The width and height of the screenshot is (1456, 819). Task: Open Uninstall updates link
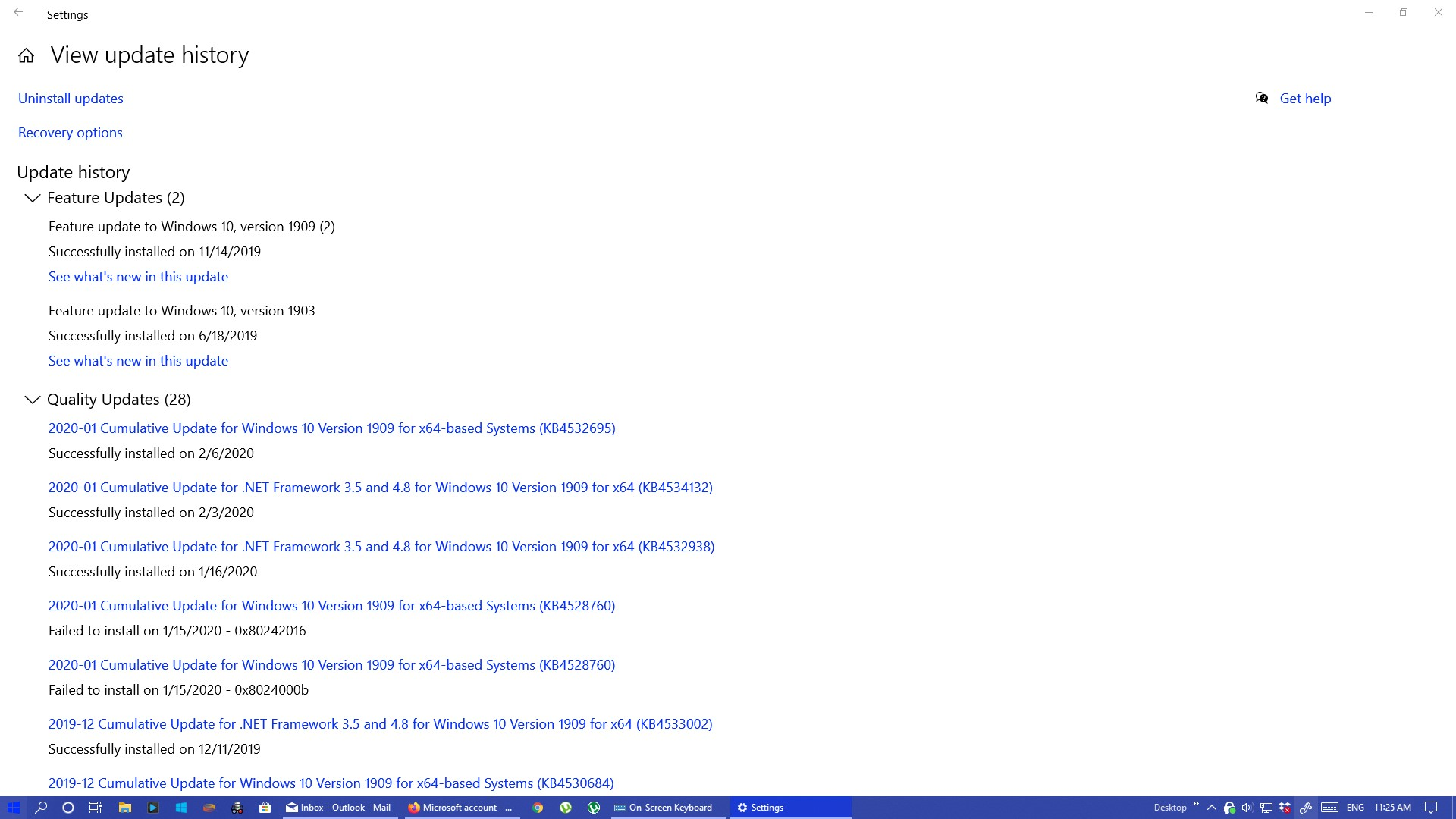(x=71, y=99)
